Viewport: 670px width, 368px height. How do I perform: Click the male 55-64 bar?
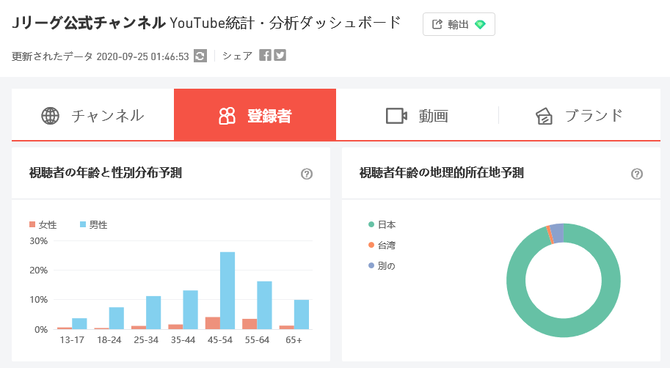[x=264, y=305]
